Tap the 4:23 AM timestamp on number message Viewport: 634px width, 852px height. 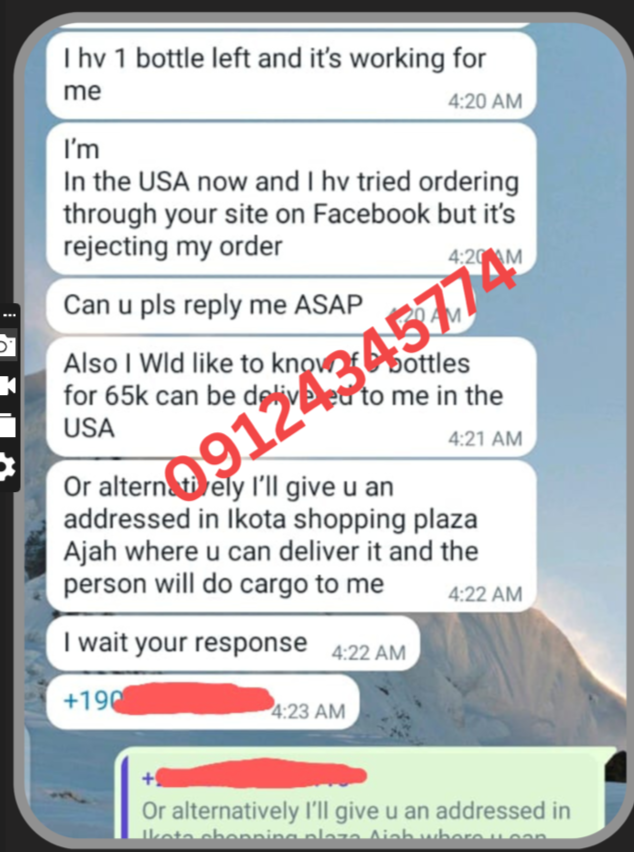point(308,711)
